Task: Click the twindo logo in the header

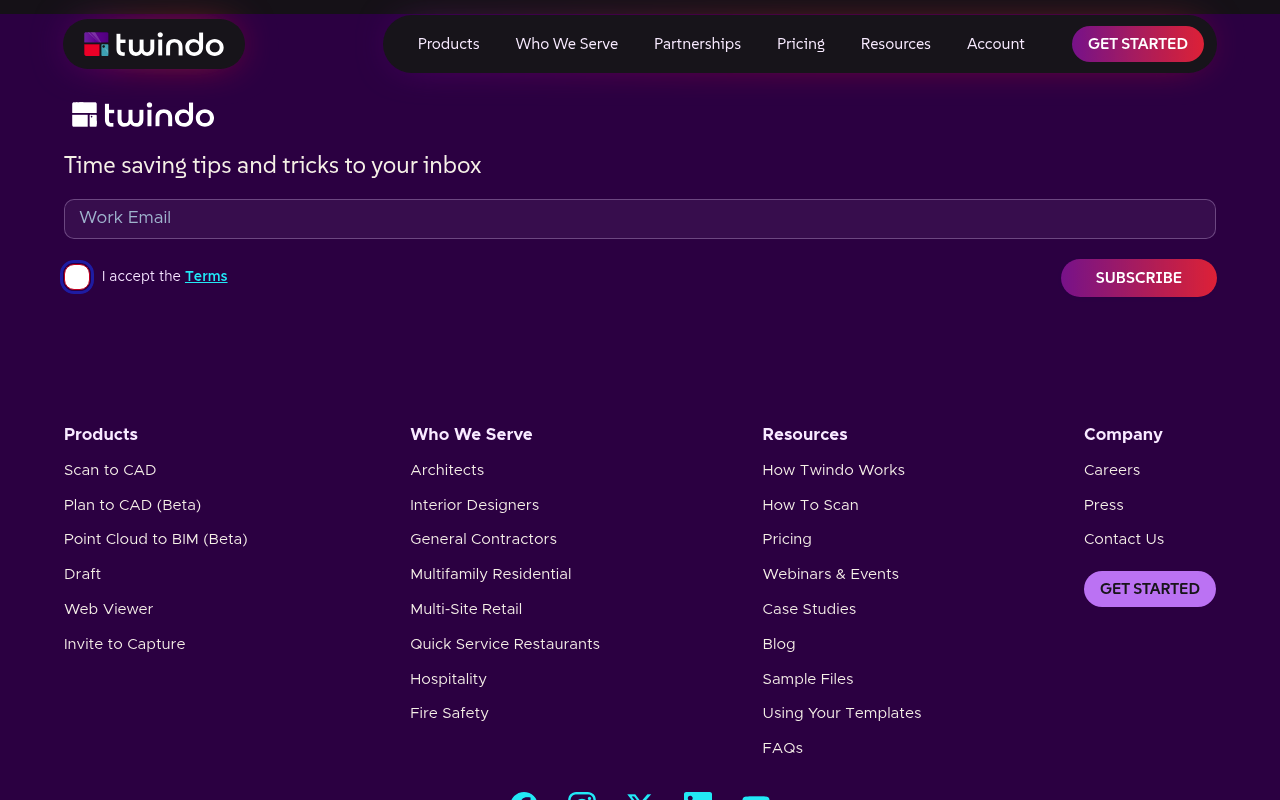Action: 154,44
